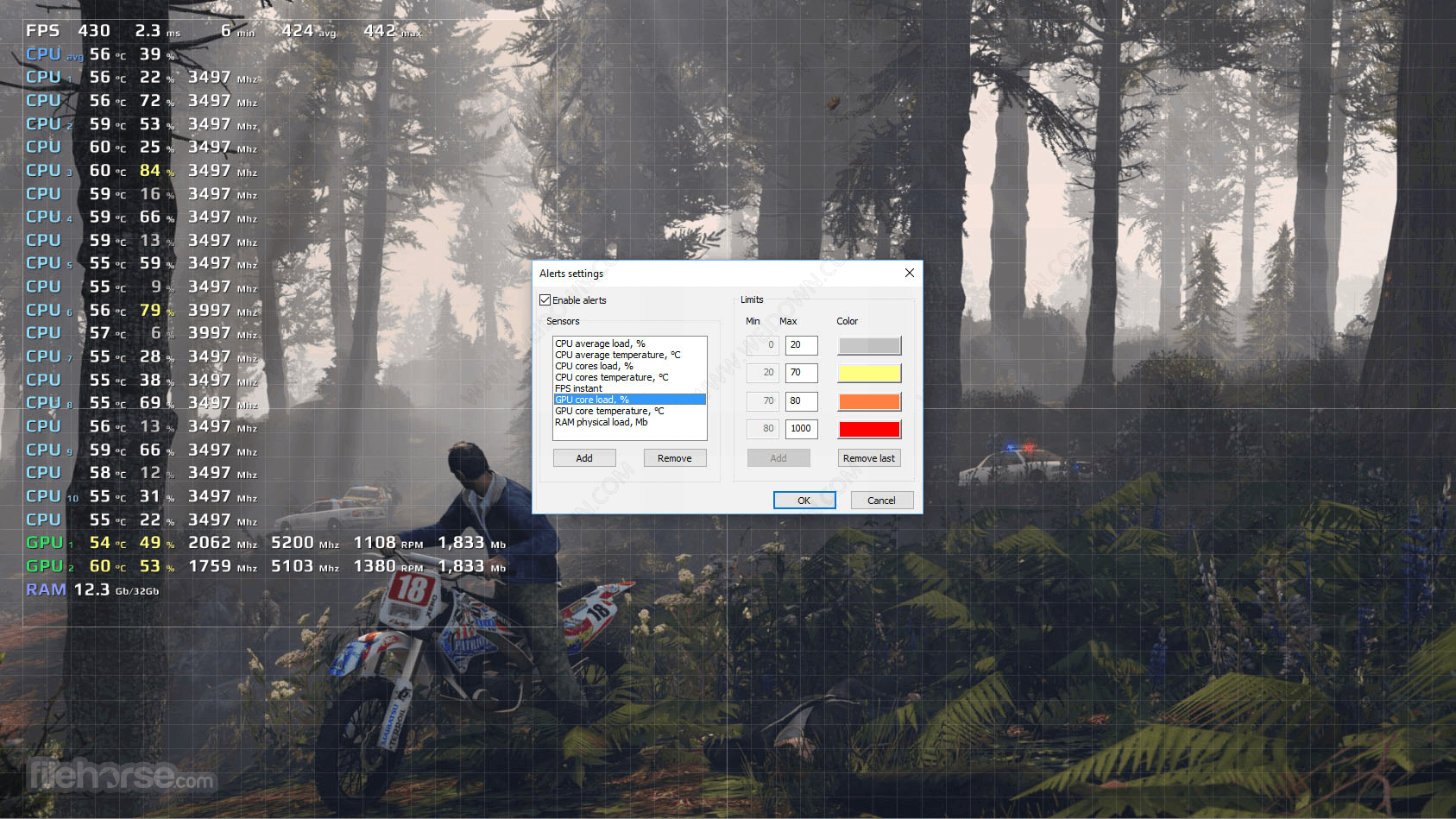Click the 2062 Mhz GPU clock value
1456x819 pixels.
223,543
